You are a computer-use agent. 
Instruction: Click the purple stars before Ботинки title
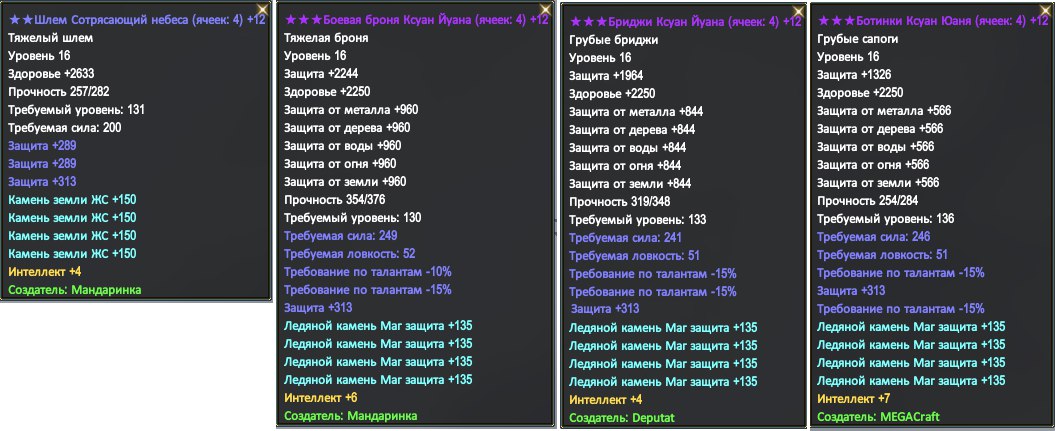coord(837,20)
